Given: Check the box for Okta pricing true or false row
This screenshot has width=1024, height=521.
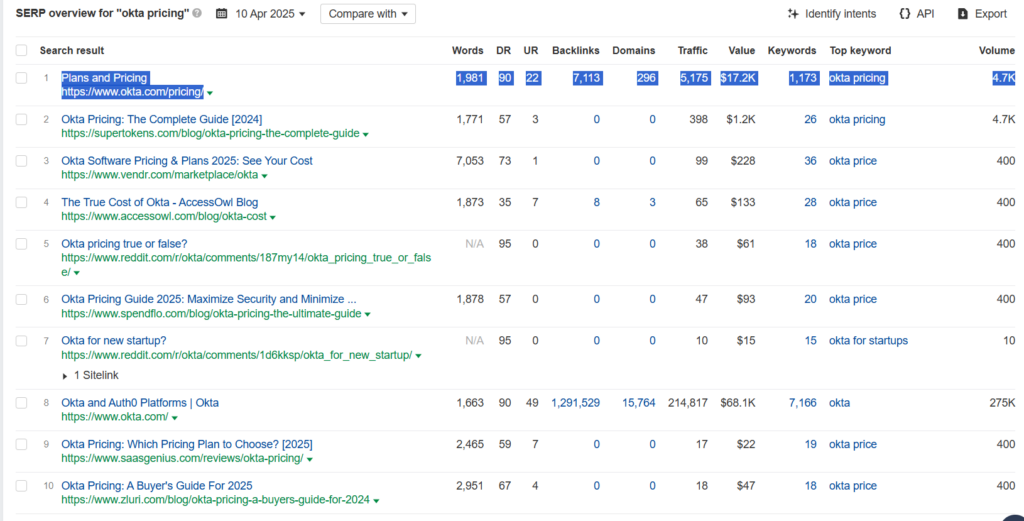Looking at the screenshot, I should click(22, 244).
